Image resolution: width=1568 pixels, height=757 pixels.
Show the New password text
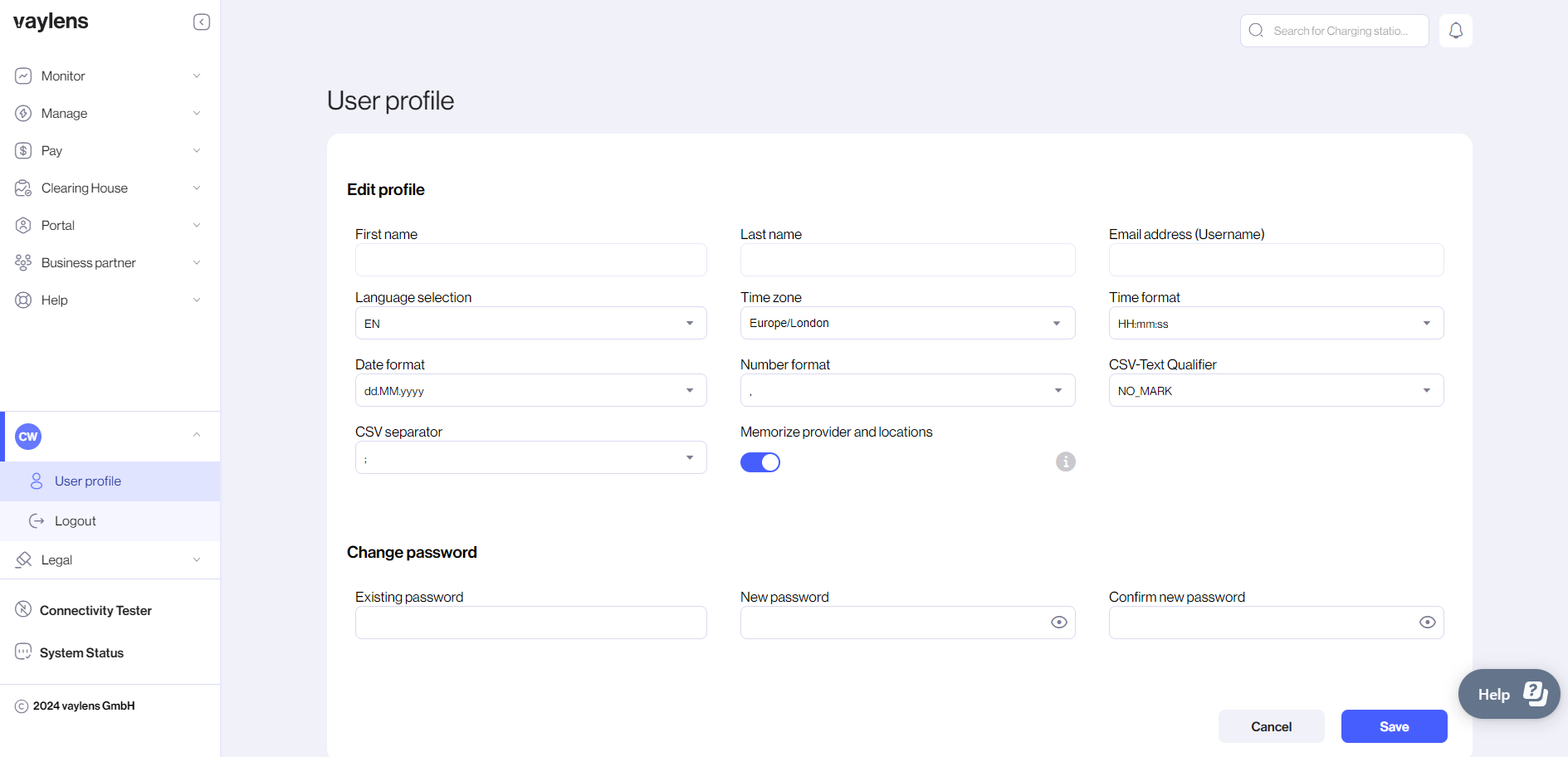(1058, 623)
